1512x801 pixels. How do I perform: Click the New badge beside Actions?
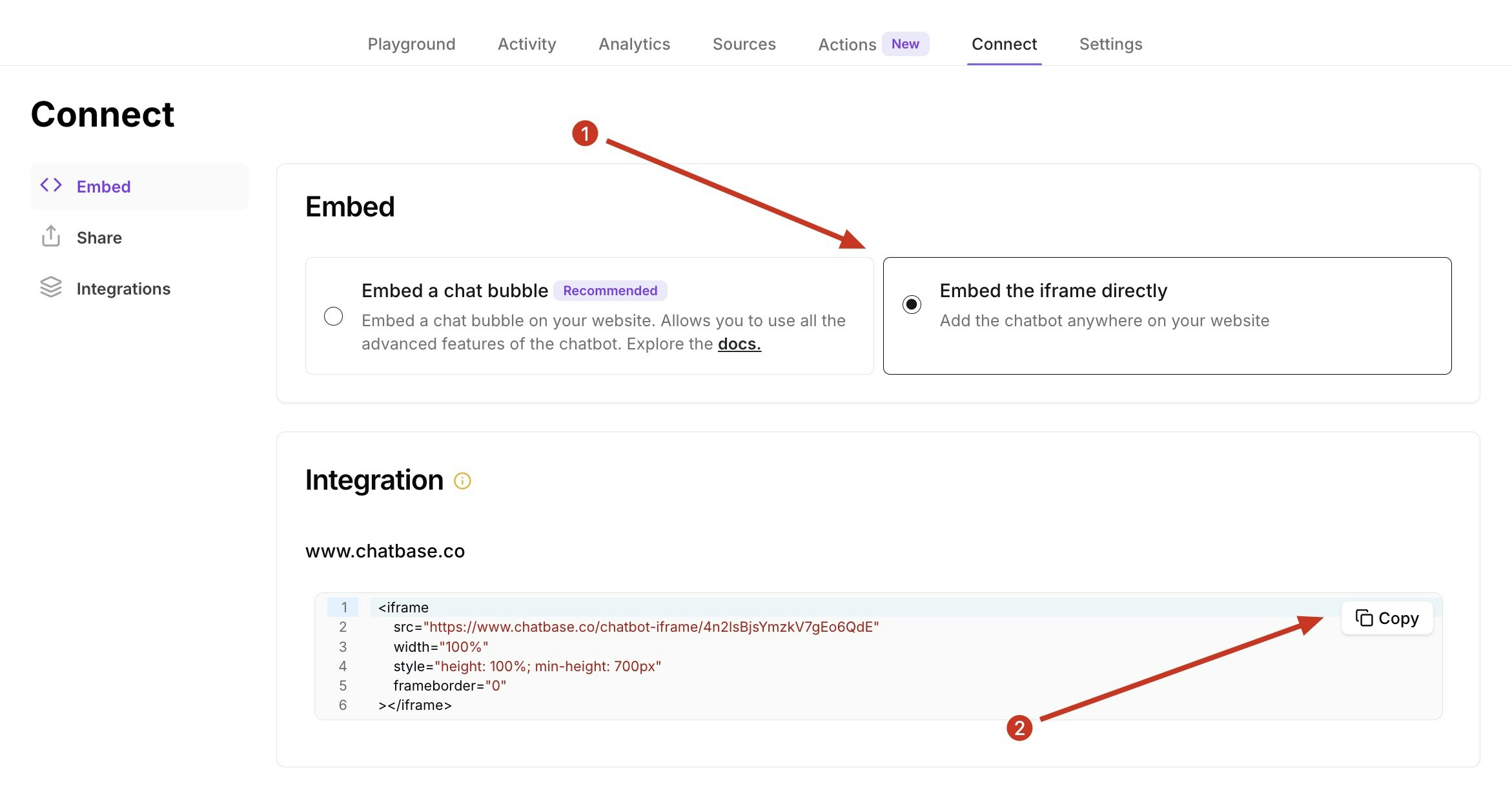905,44
